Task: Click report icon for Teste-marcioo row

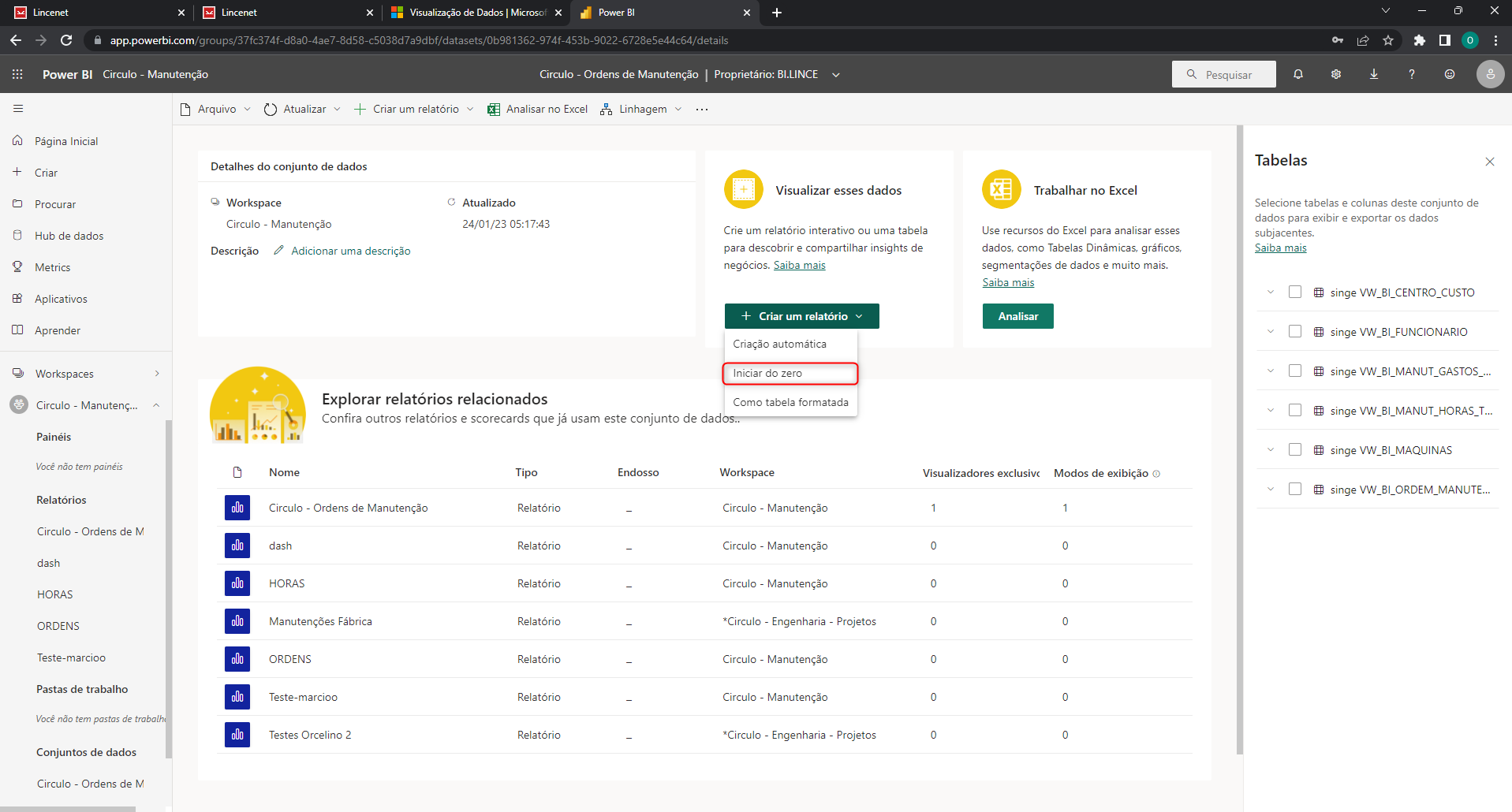Action: point(237,697)
